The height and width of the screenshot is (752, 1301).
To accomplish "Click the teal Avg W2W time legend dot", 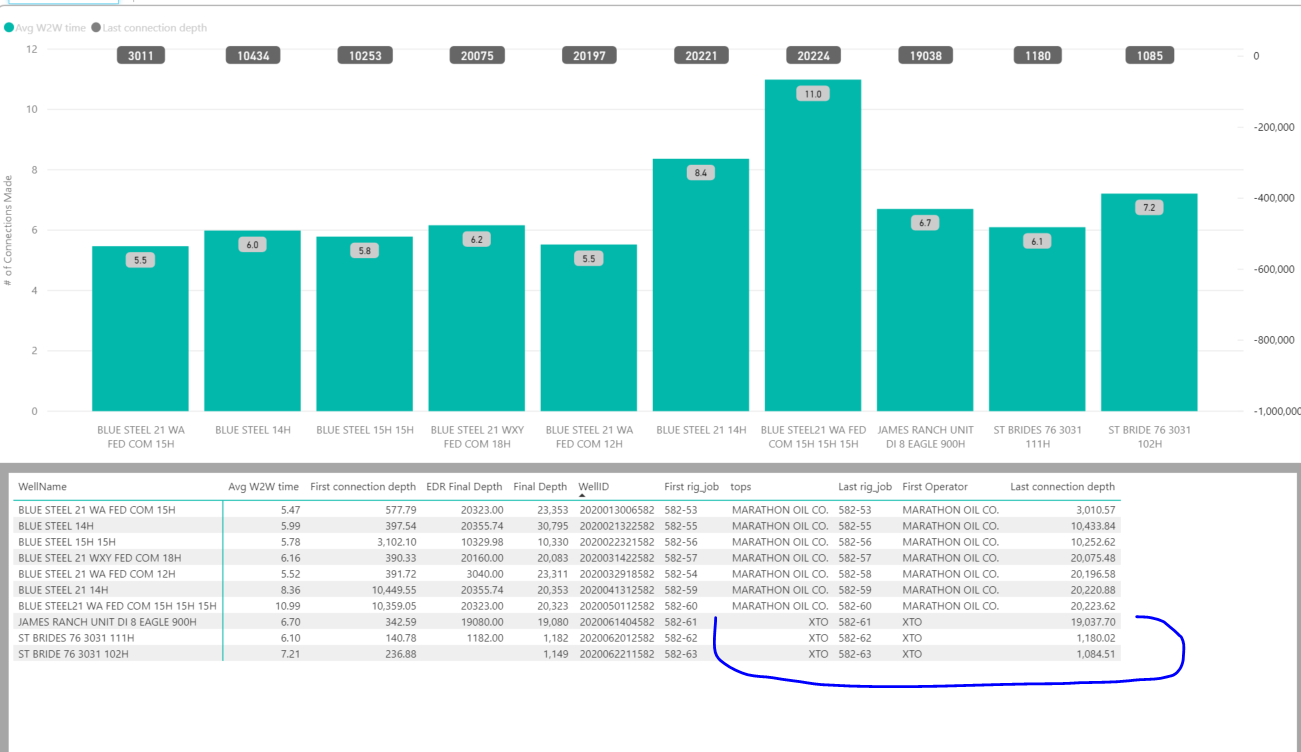I will [9, 28].
